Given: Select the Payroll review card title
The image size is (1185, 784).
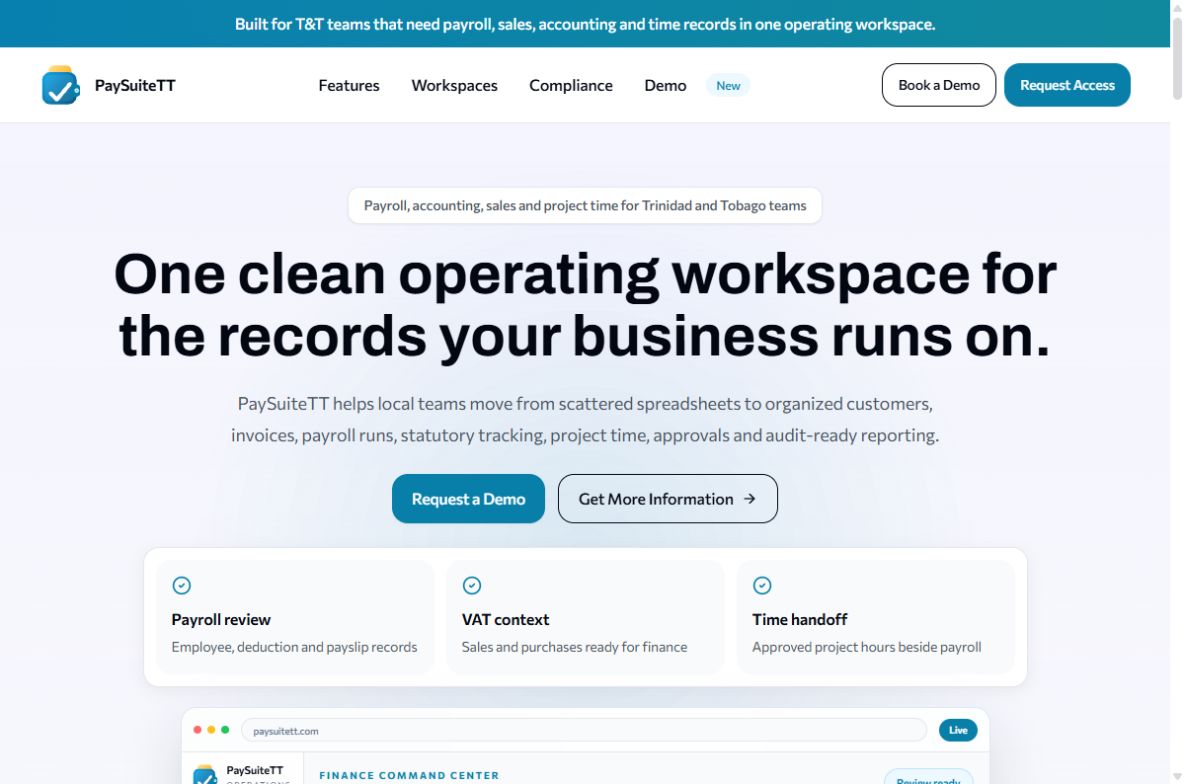Looking at the screenshot, I should click(x=221, y=619).
